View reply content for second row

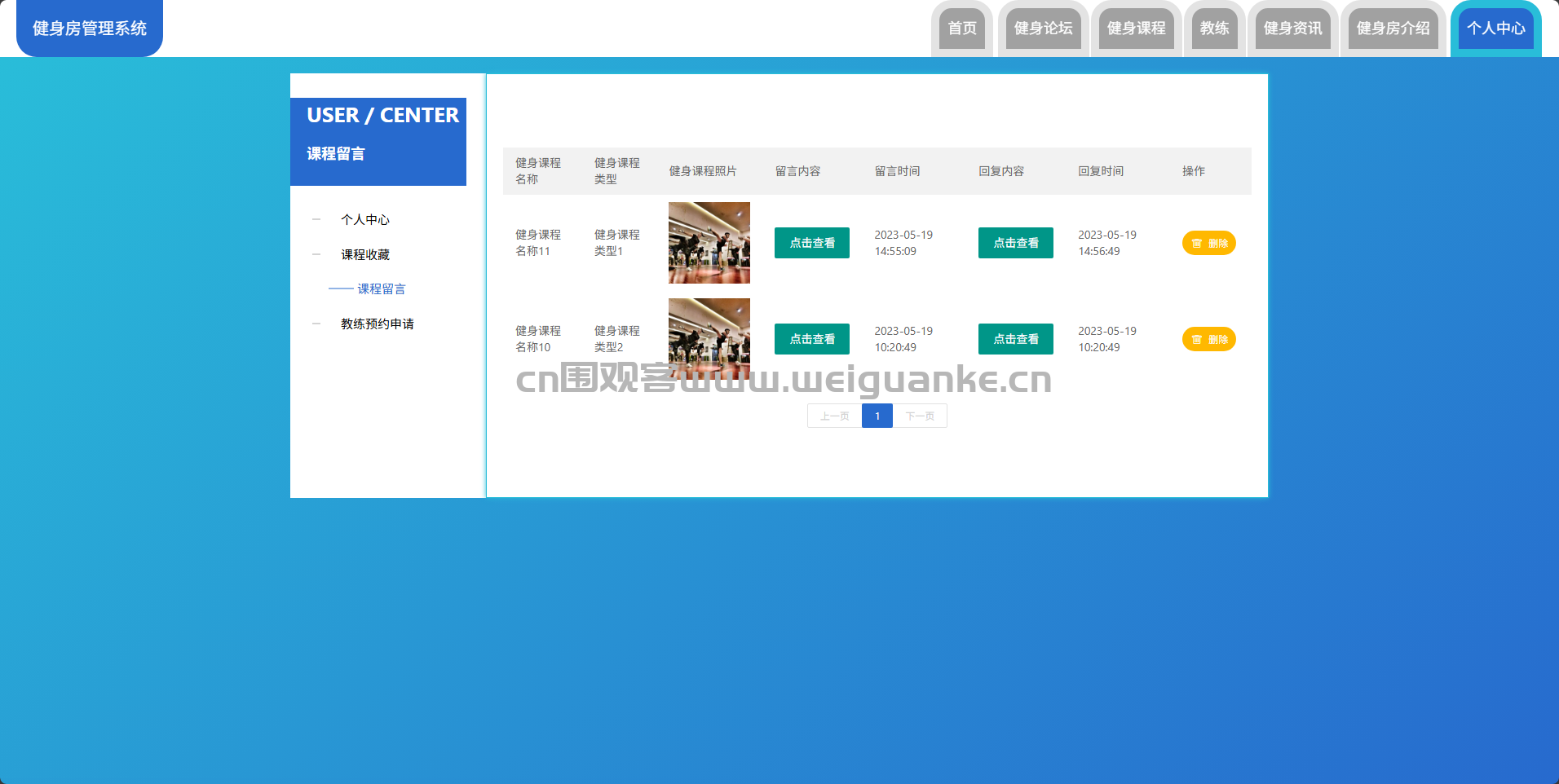click(x=1016, y=339)
